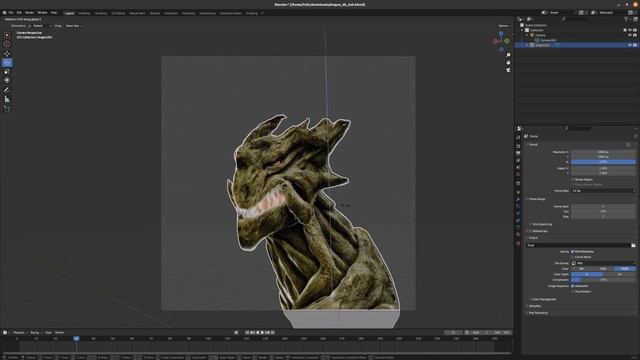Viewport: 640px width, 360px height.
Task: Select the Select Box tool
Action: 7,35
